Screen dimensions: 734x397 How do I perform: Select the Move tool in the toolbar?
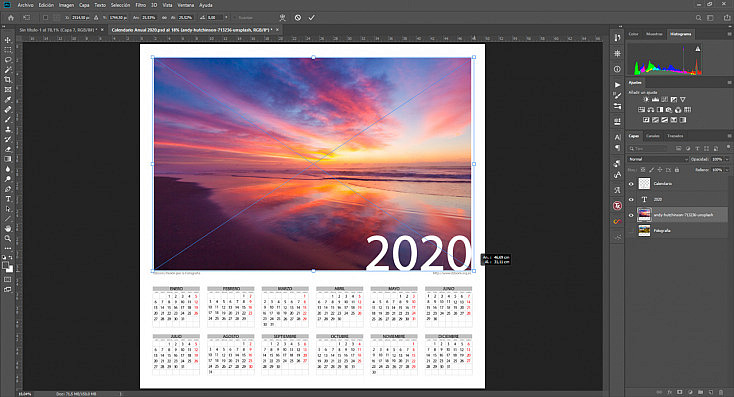pyautogui.click(x=7, y=40)
